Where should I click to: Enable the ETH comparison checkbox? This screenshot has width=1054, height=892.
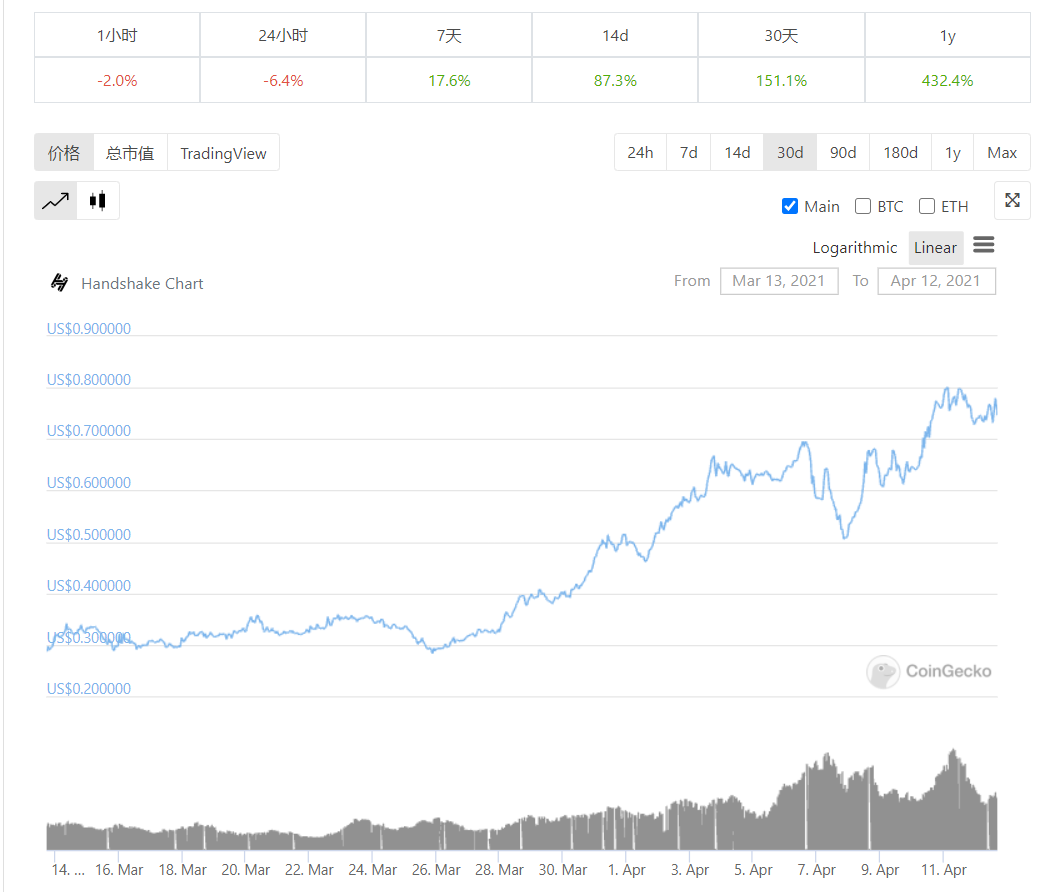tap(926, 206)
